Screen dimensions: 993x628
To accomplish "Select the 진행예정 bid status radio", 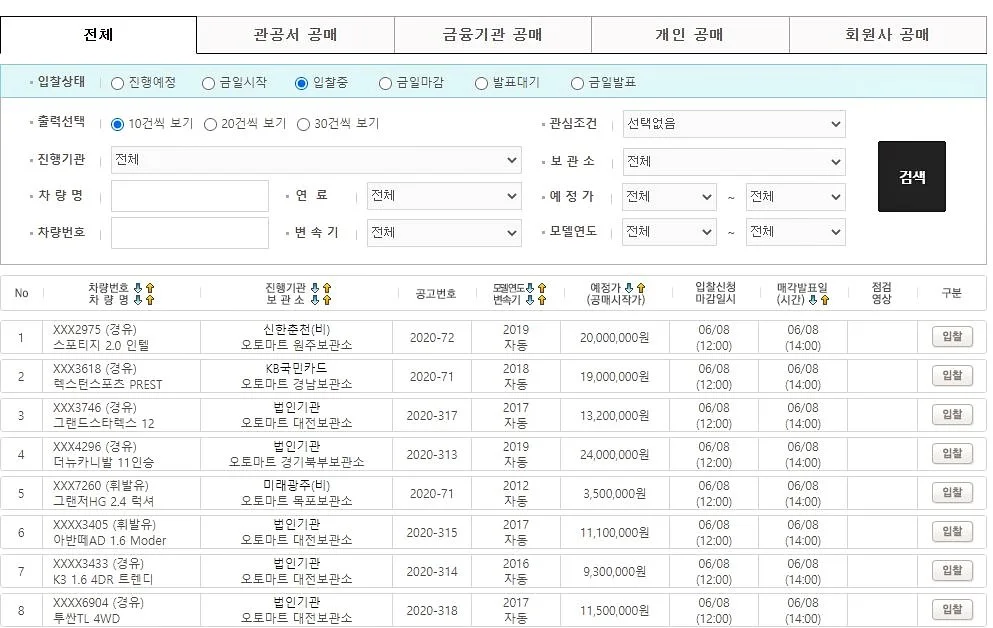I will (117, 84).
